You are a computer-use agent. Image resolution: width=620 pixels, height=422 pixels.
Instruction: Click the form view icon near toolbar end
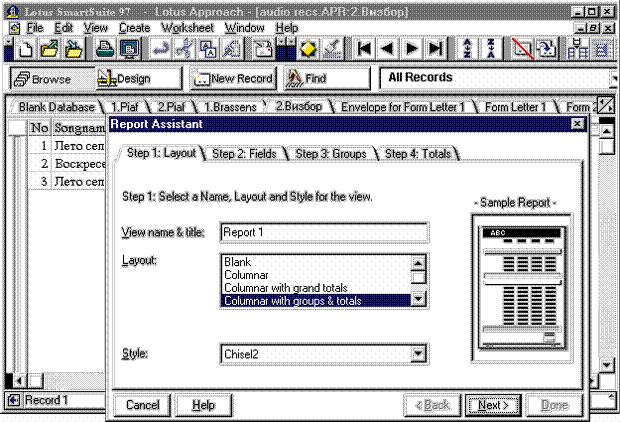[578, 49]
